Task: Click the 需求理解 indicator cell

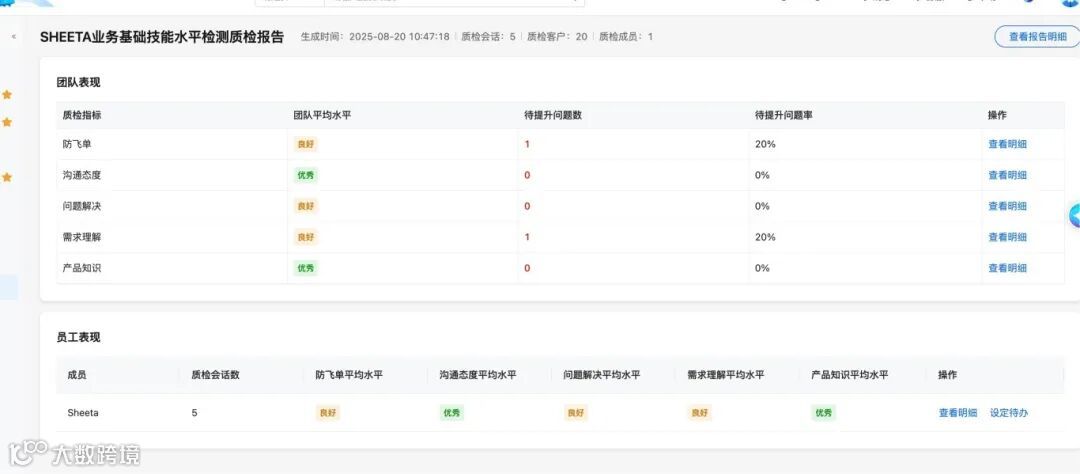Action: point(81,237)
